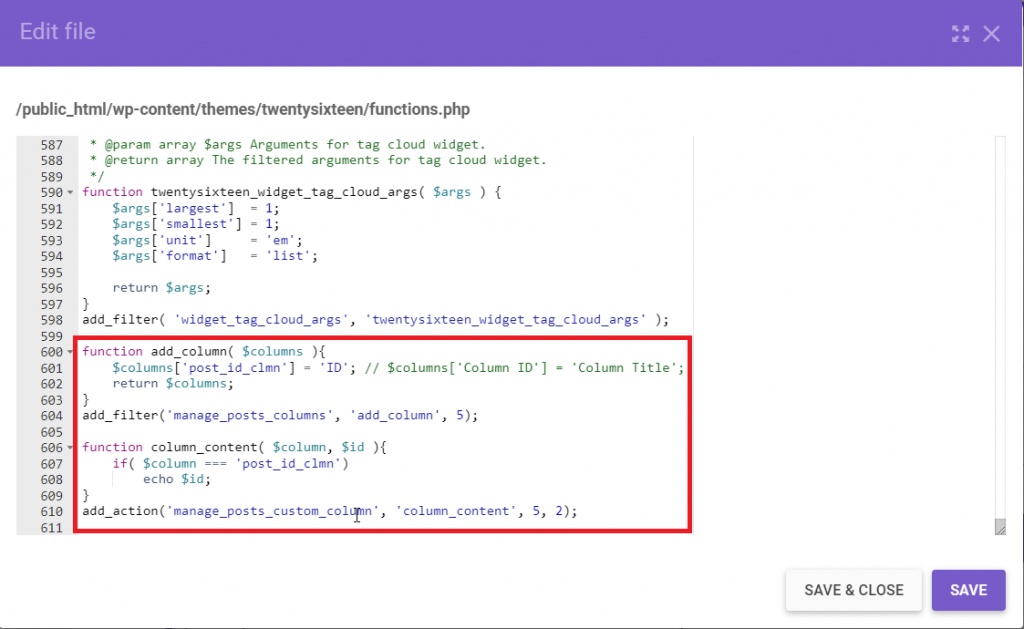
Task: Click the return $args; line
Action: (x=160, y=287)
